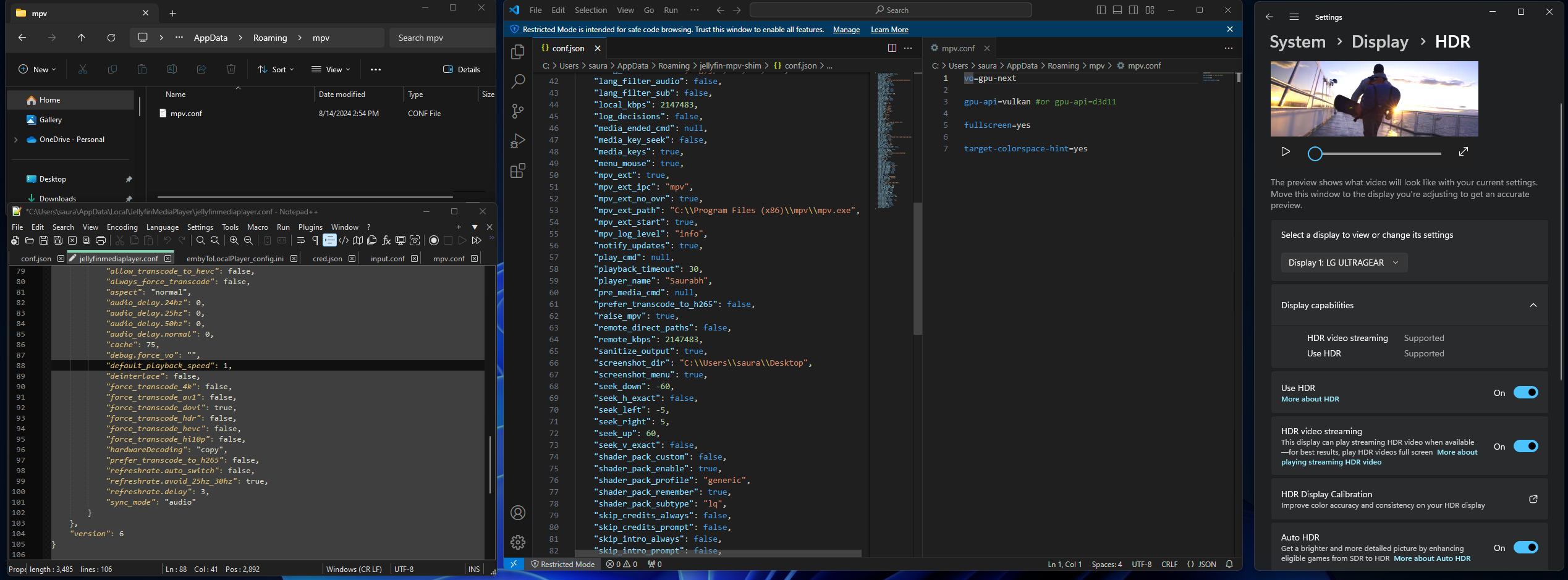Disable HDR video streaming toggle
1568x580 pixels.
tap(1525, 446)
